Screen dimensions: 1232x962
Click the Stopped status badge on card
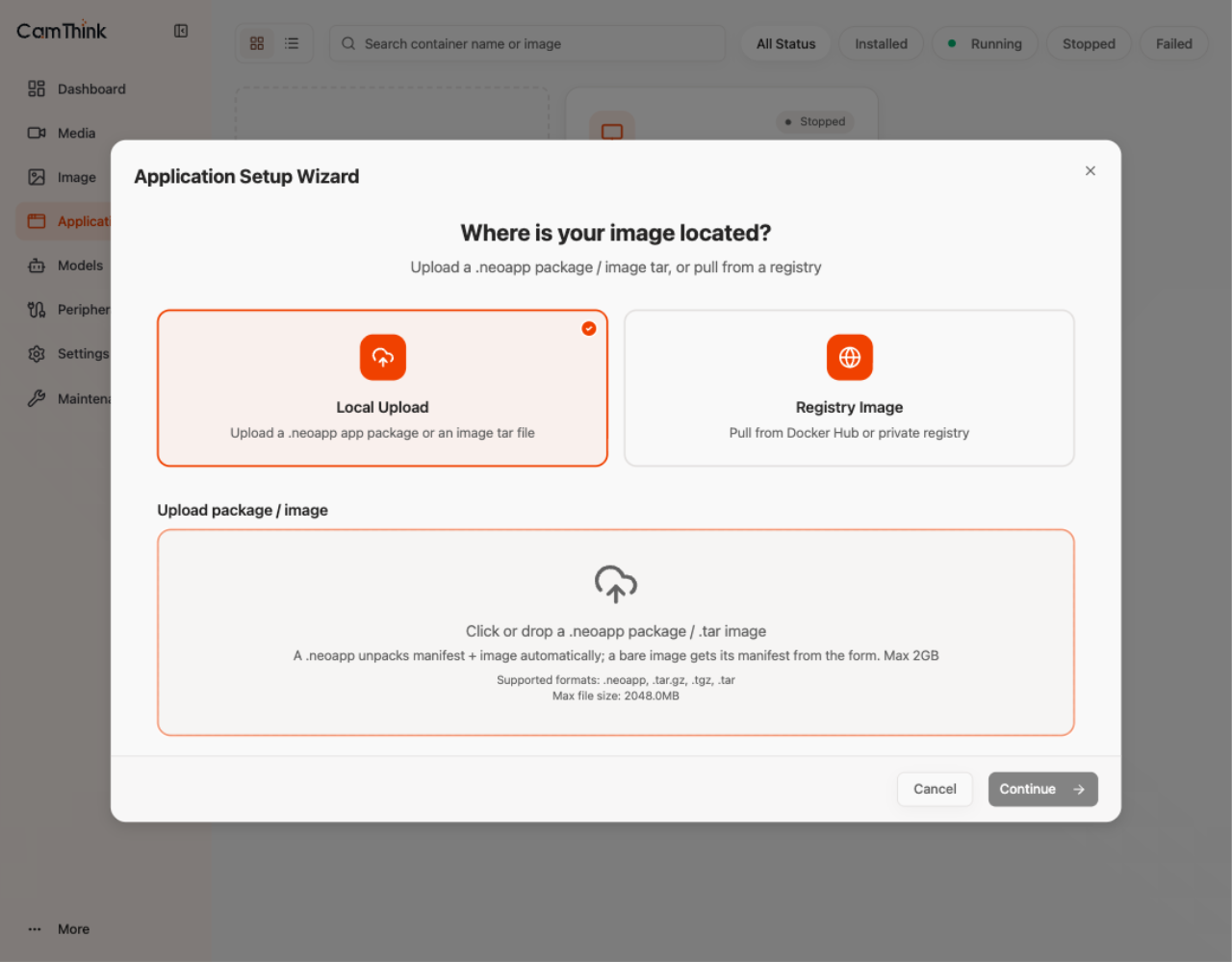pyautogui.click(x=815, y=122)
